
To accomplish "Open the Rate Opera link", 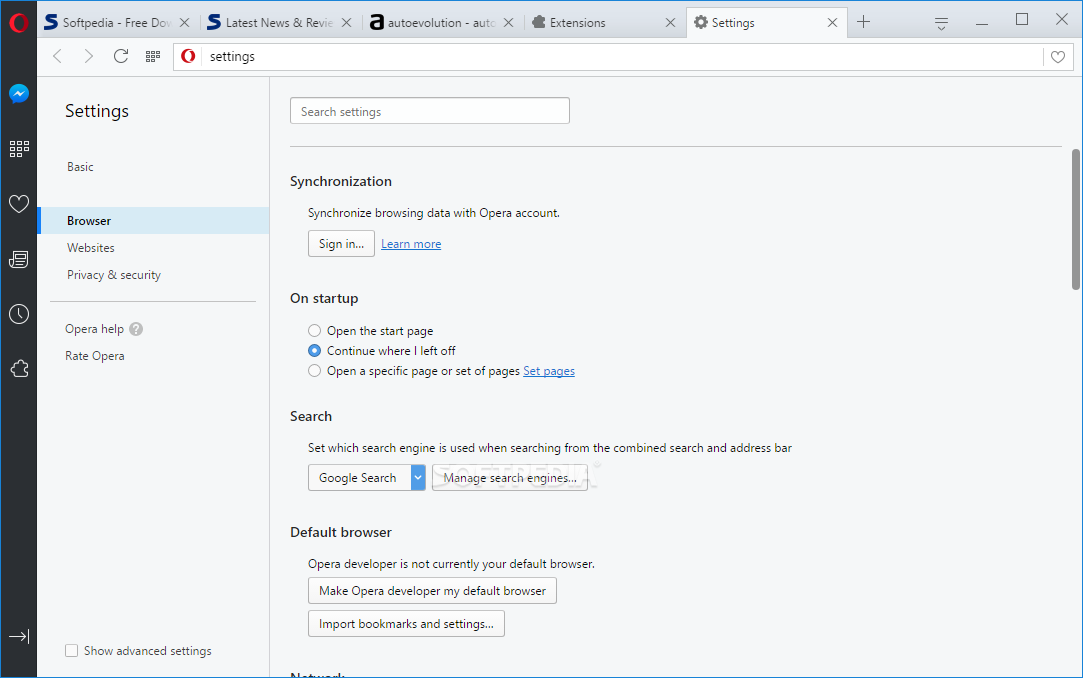I will point(95,356).
